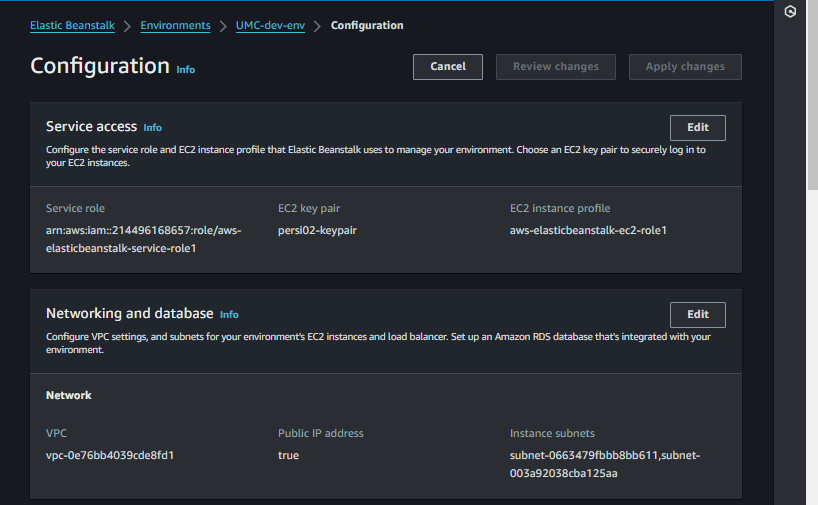Click the Instance subnets label
Image resolution: width=818 pixels, height=505 pixels.
pos(552,433)
